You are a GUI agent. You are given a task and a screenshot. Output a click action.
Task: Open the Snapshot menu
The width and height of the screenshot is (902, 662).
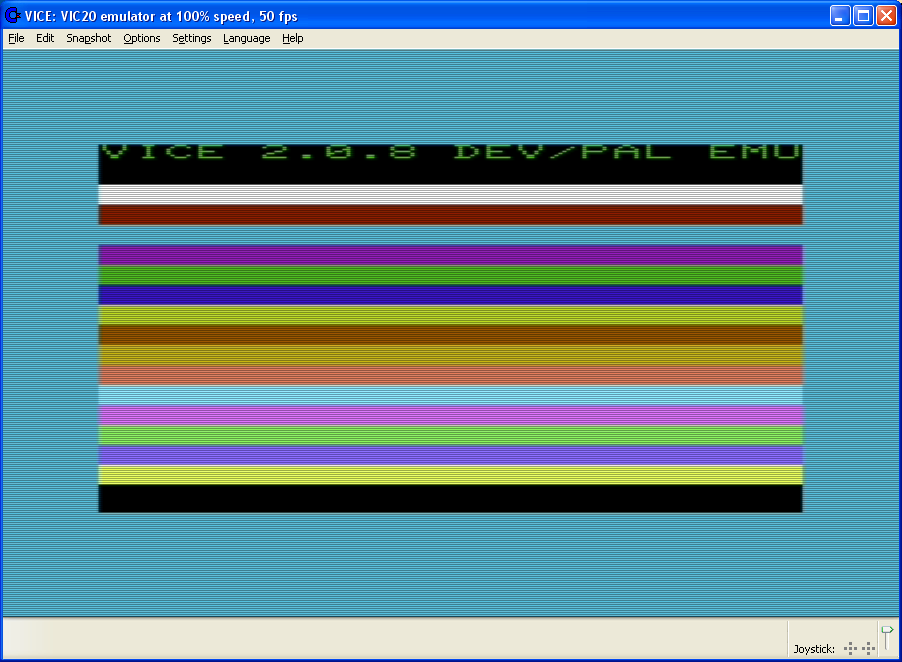point(89,39)
